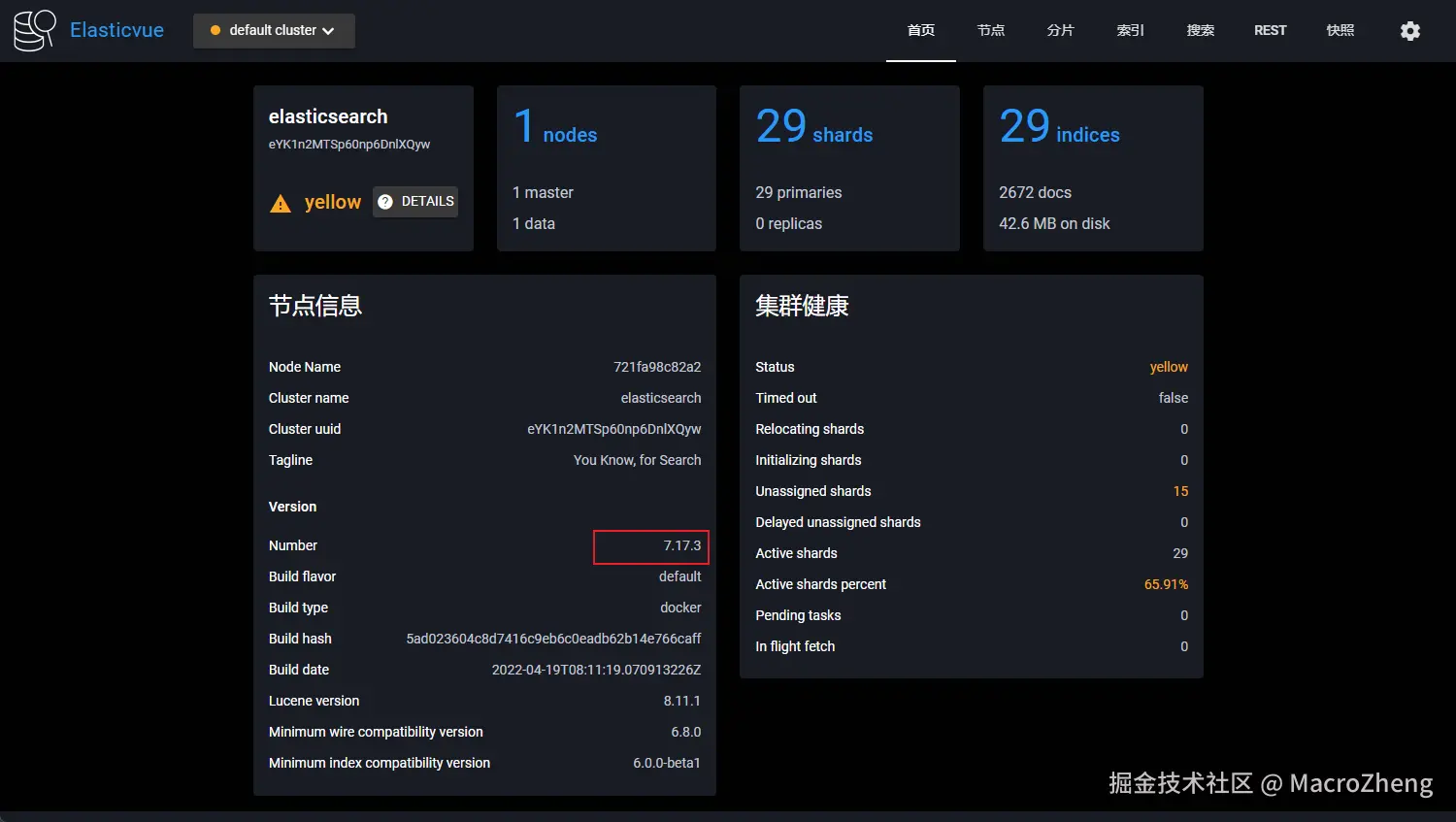The image size is (1456, 822).
Task: Click the question mark icon in DETAILS
Action: click(385, 202)
